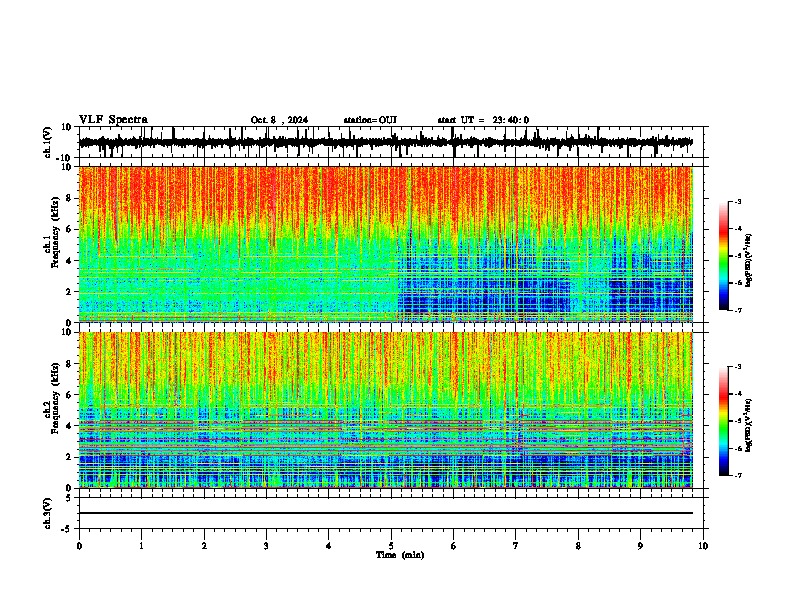Click ch.2 frequency axis tick "6"

point(69,395)
